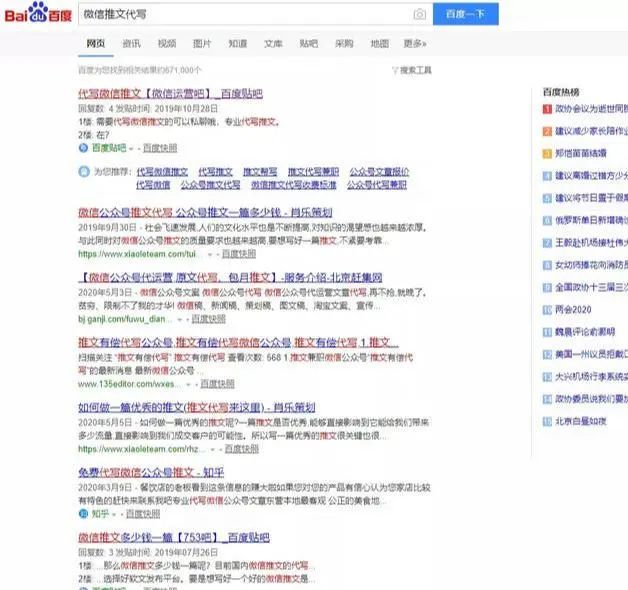This screenshot has width=628, height=590.
Task: Click the 百度一下 search button
Action: pos(465,14)
